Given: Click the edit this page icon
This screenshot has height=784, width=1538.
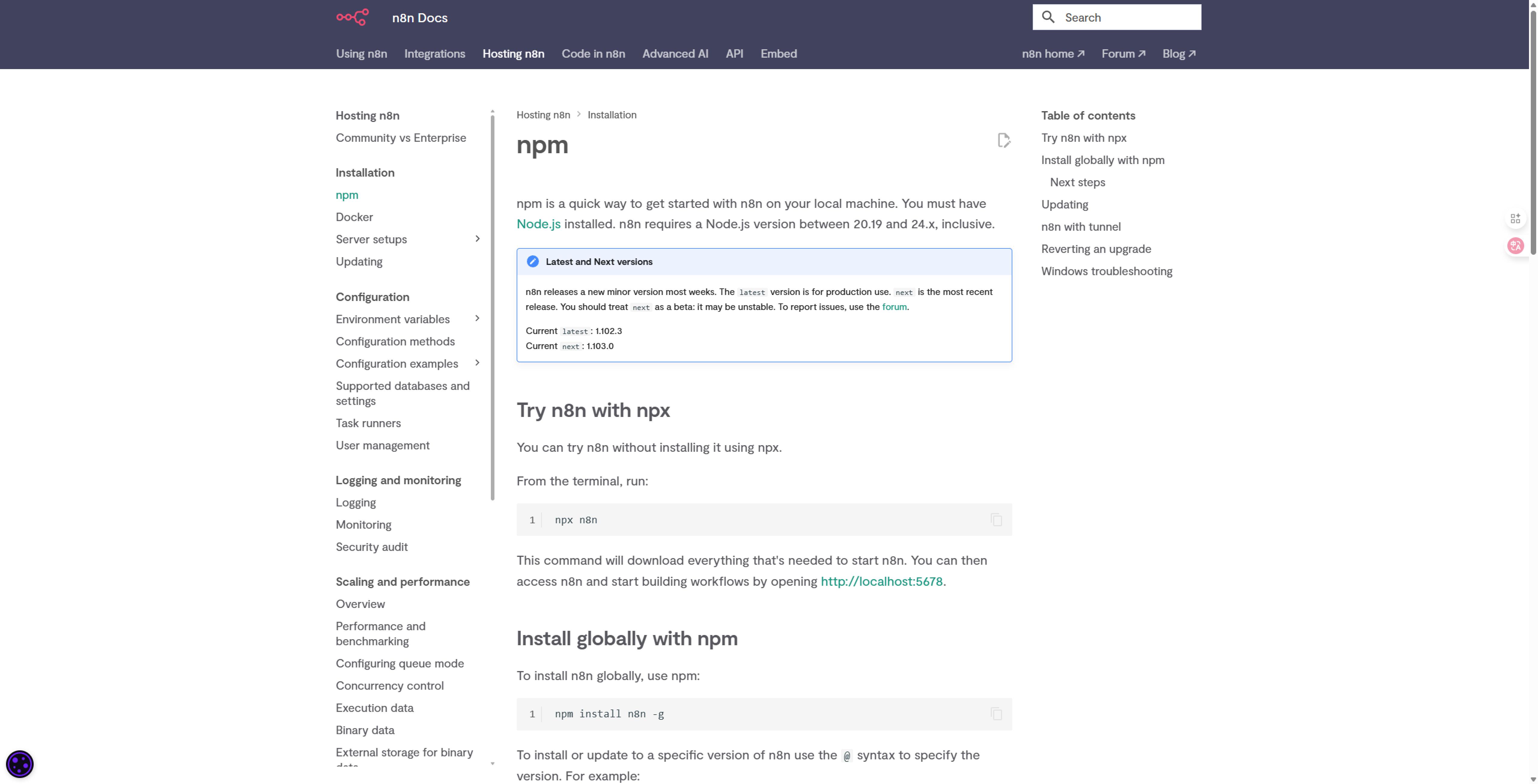Looking at the screenshot, I should 1004,140.
